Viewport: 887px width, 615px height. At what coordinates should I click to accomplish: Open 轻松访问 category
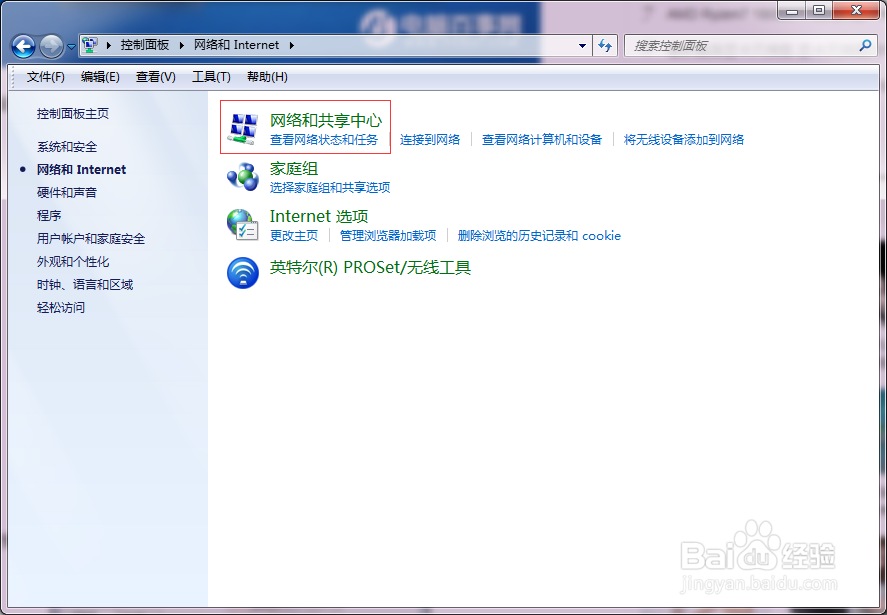coord(61,308)
